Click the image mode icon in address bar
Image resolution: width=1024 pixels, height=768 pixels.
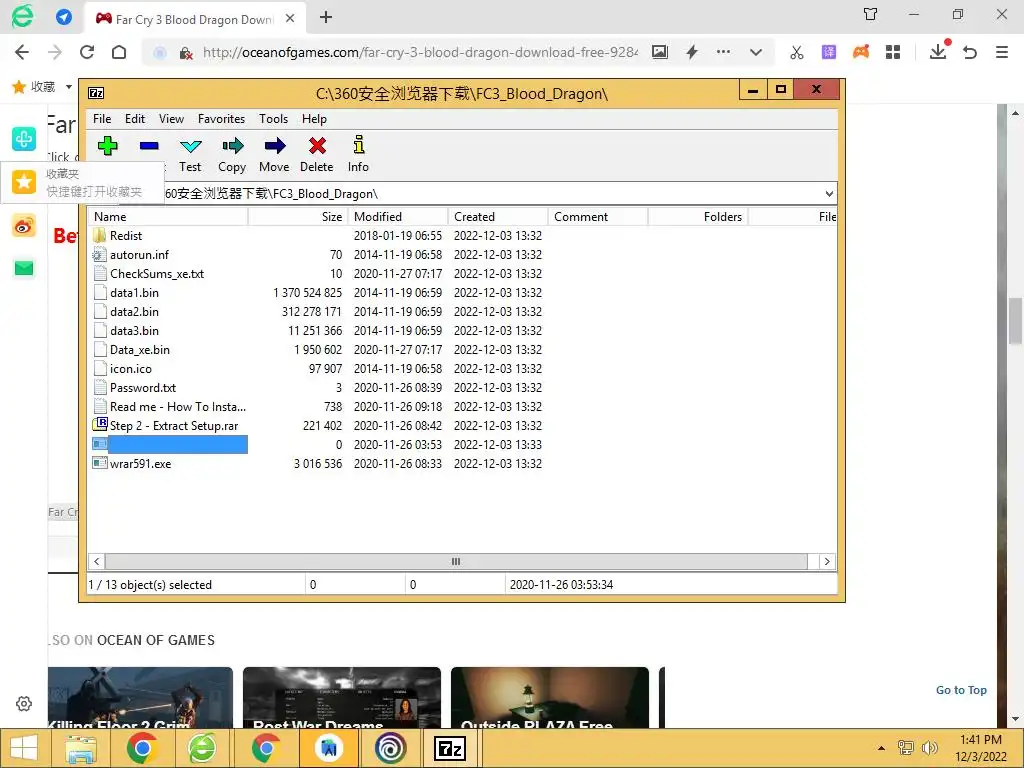coord(660,52)
